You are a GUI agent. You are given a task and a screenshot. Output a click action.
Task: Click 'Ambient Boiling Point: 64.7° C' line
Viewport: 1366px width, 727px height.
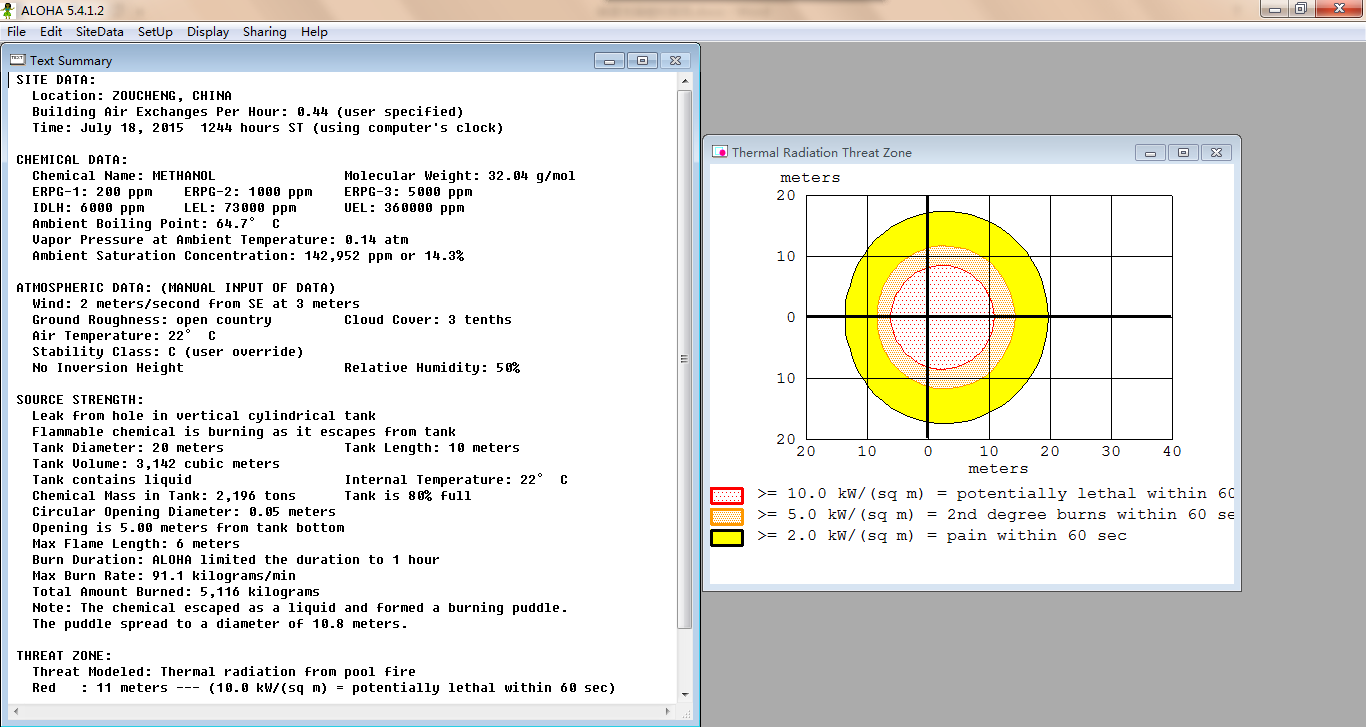(156, 224)
